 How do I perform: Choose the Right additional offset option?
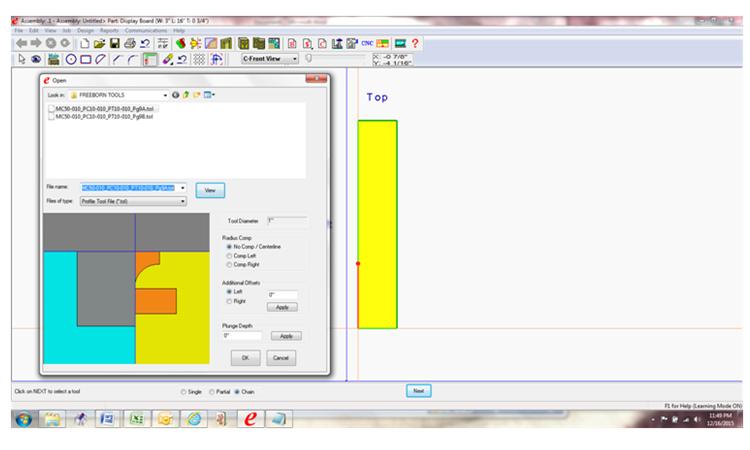click(228, 300)
